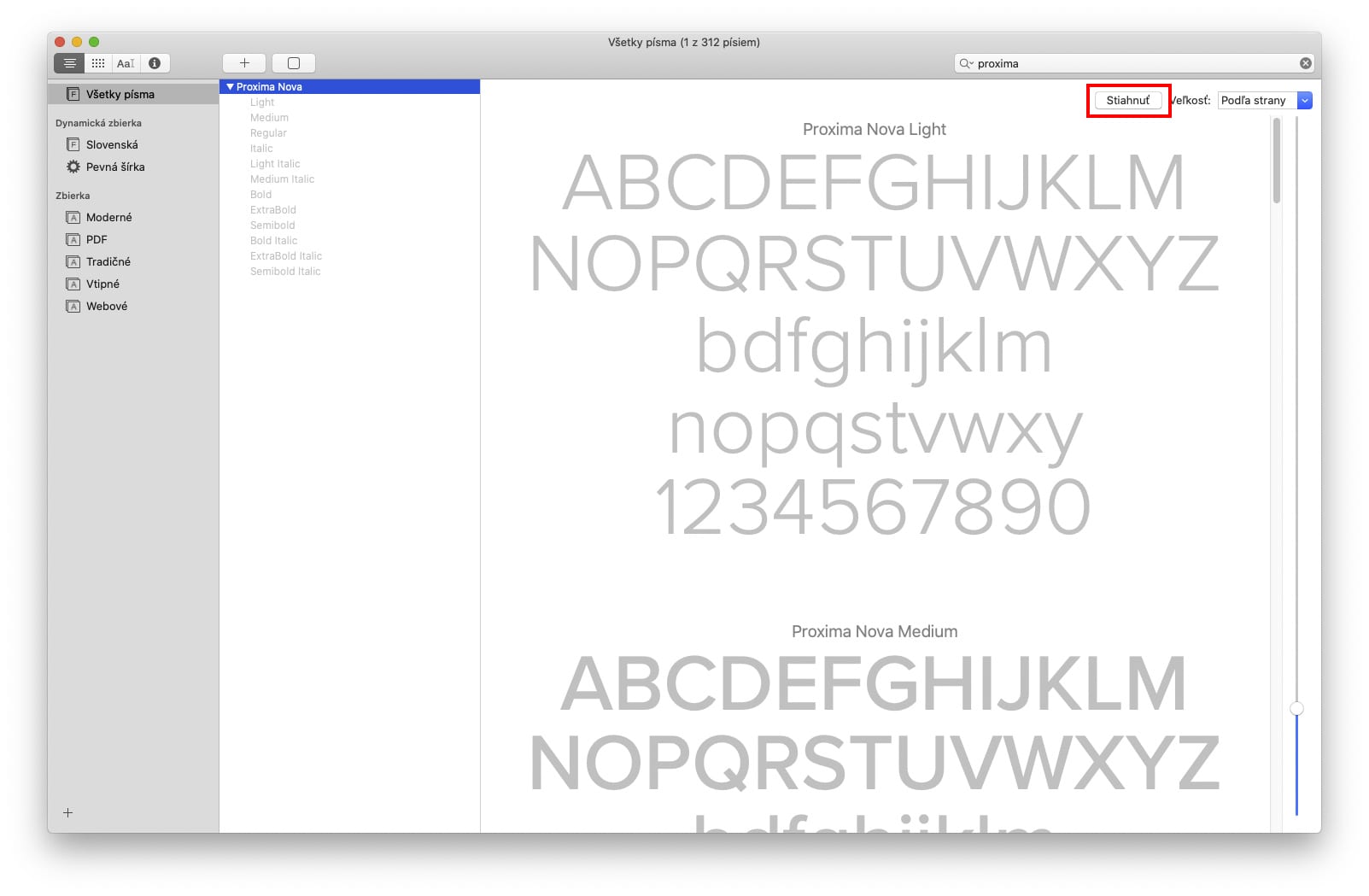Viewport: 1369px width, 896px height.
Task: Select the Light style
Action: click(x=262, y=102)
